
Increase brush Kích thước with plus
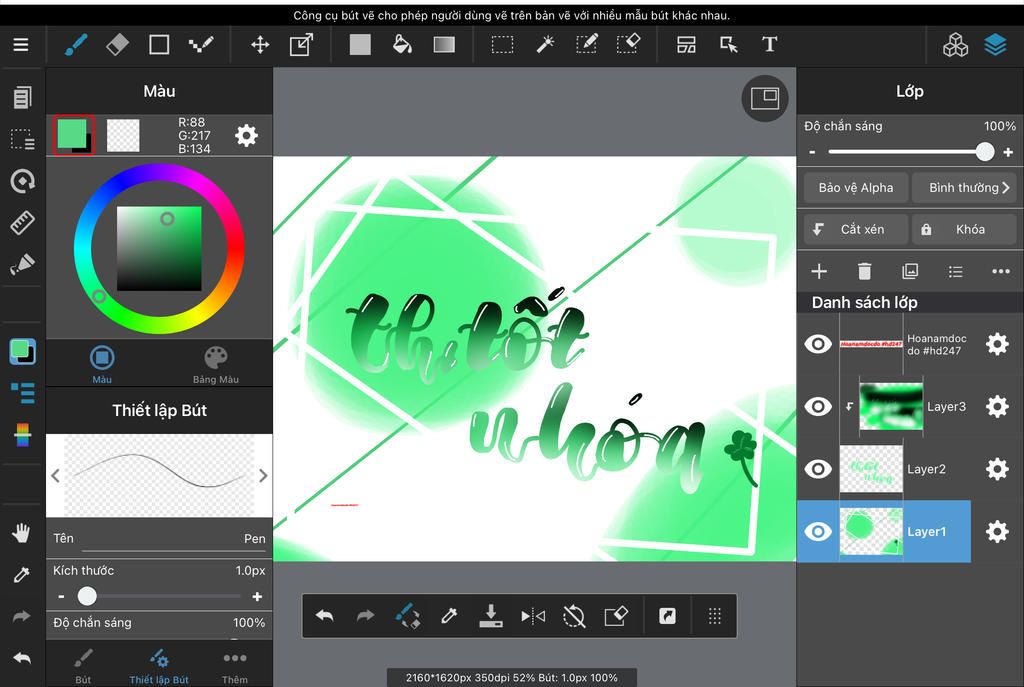257,596
